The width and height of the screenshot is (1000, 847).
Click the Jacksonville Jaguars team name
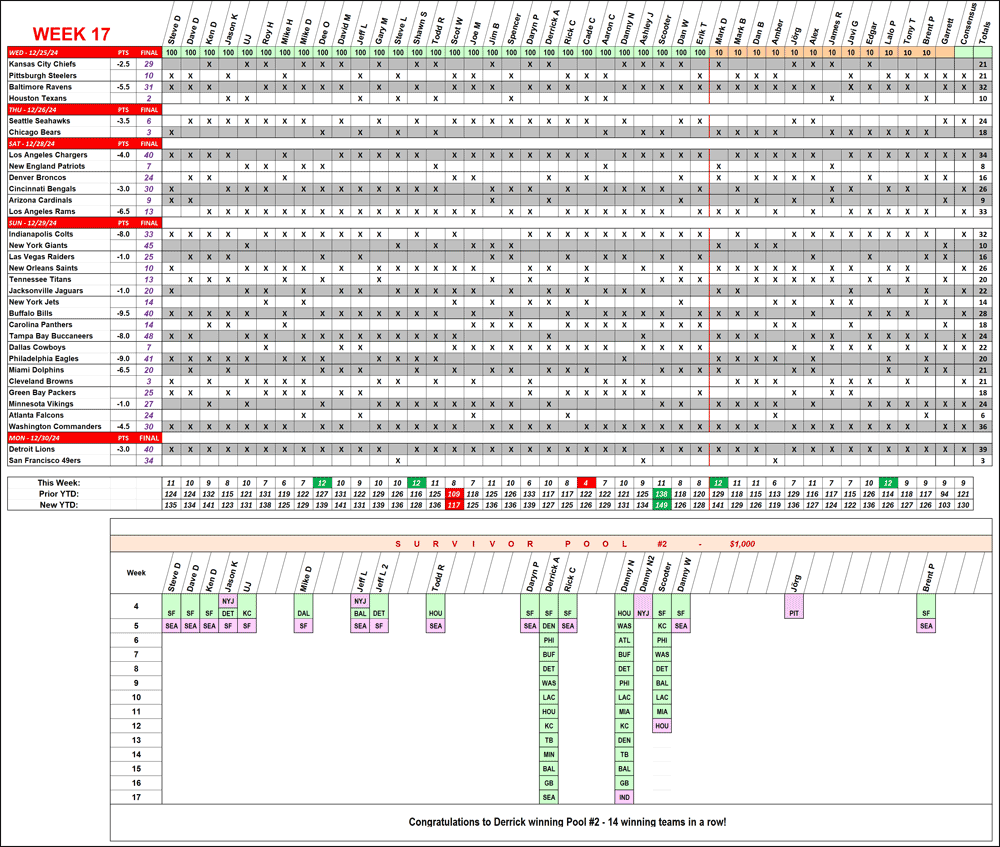click(x=46, y=291)
